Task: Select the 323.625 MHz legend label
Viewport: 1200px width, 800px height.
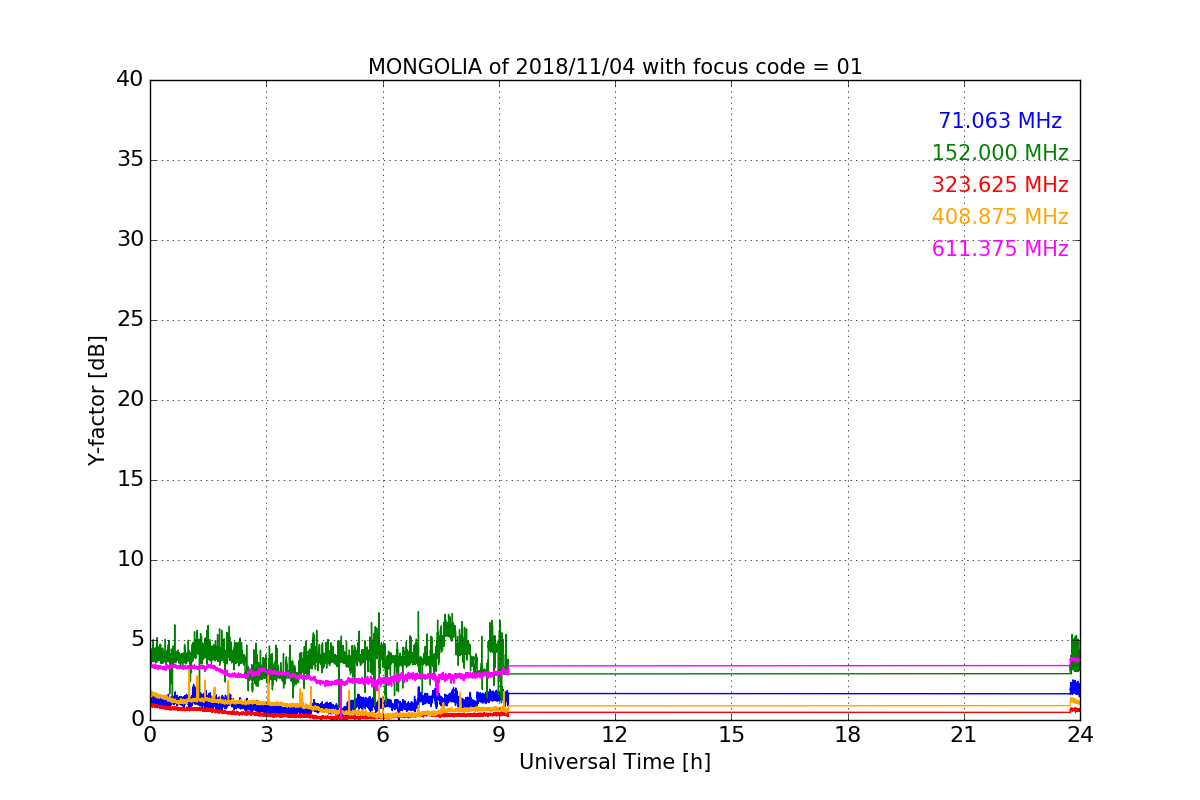Action: click(x=1000, y=185)
